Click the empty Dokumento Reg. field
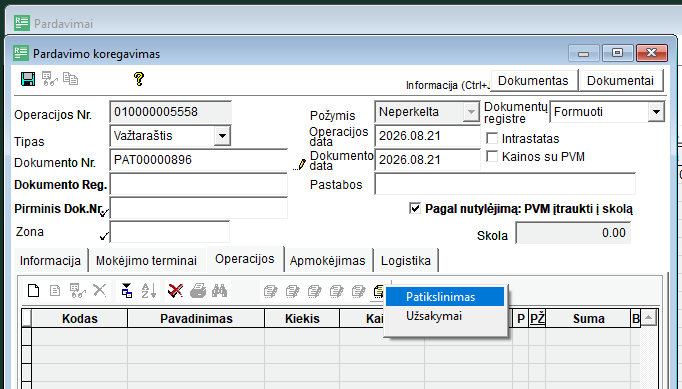The height and width of the screenshot is (389, 682). (x=199, y=184)
